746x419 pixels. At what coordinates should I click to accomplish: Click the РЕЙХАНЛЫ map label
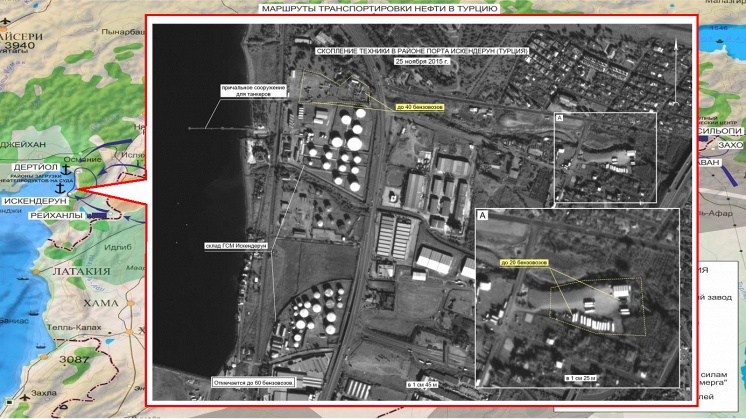click(x=57, y=216)
